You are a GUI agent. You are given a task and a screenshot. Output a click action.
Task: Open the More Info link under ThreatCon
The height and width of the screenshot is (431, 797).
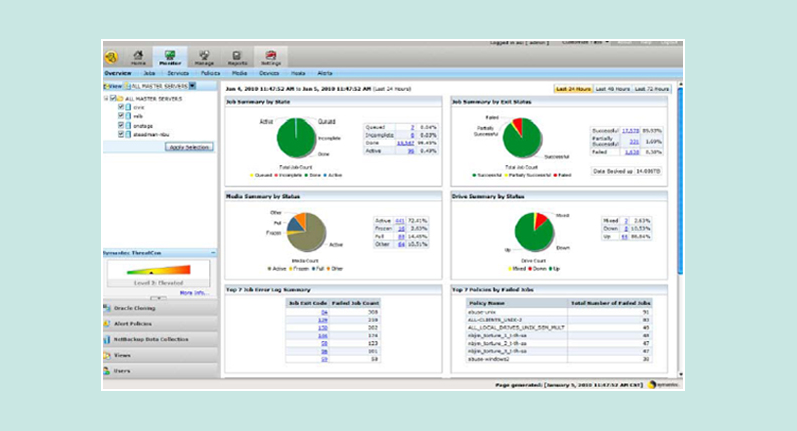[x=194, y=293]
